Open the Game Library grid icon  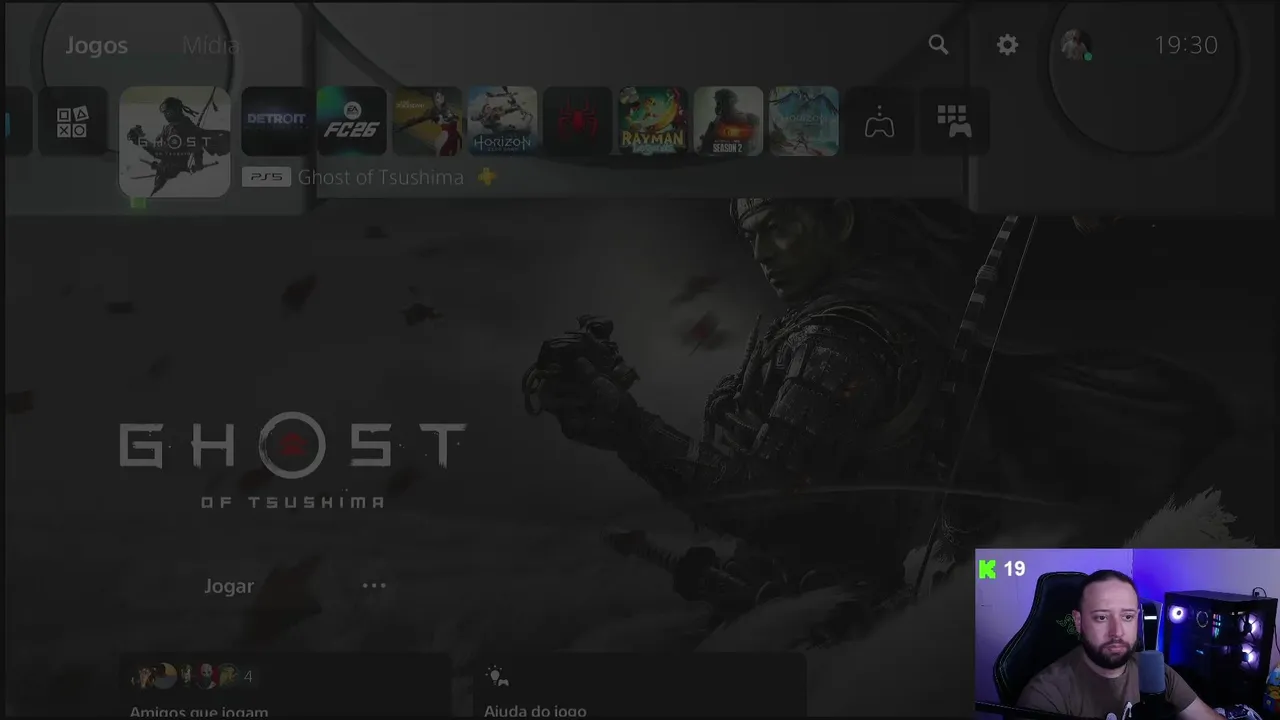[954, 122]
